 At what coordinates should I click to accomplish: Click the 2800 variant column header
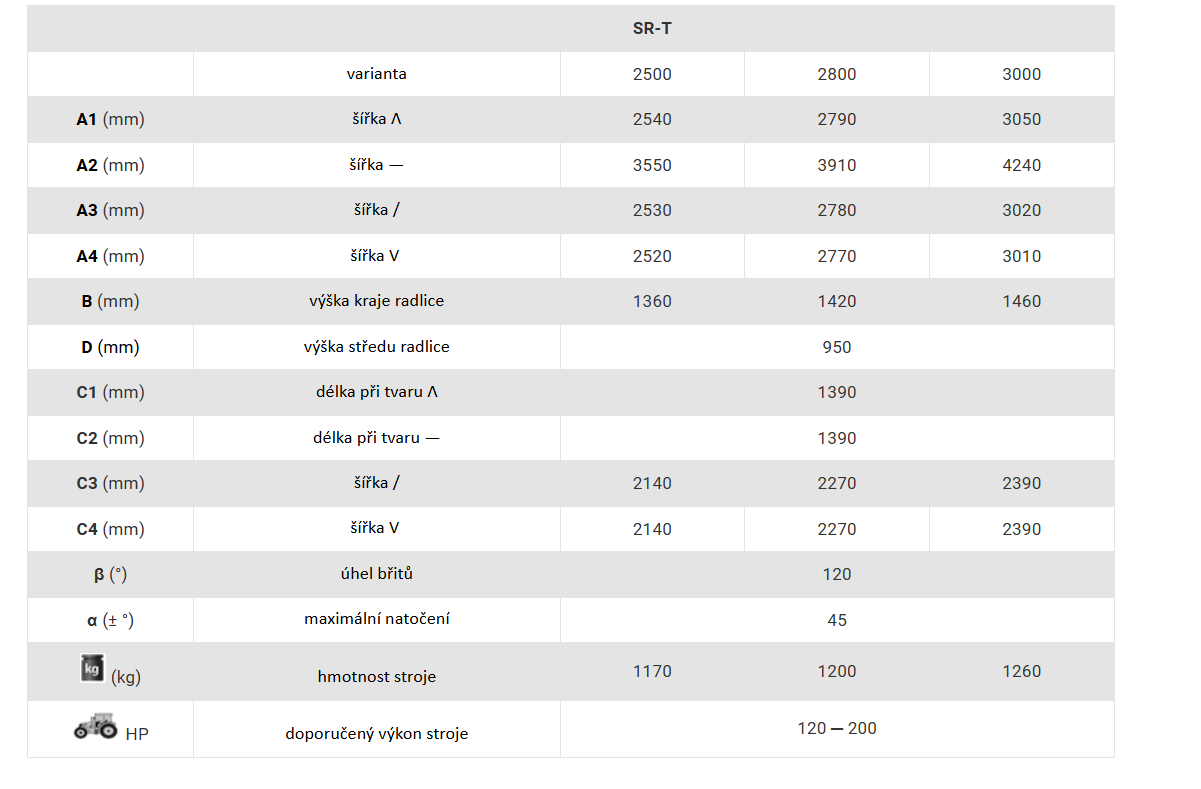[837, 74]
